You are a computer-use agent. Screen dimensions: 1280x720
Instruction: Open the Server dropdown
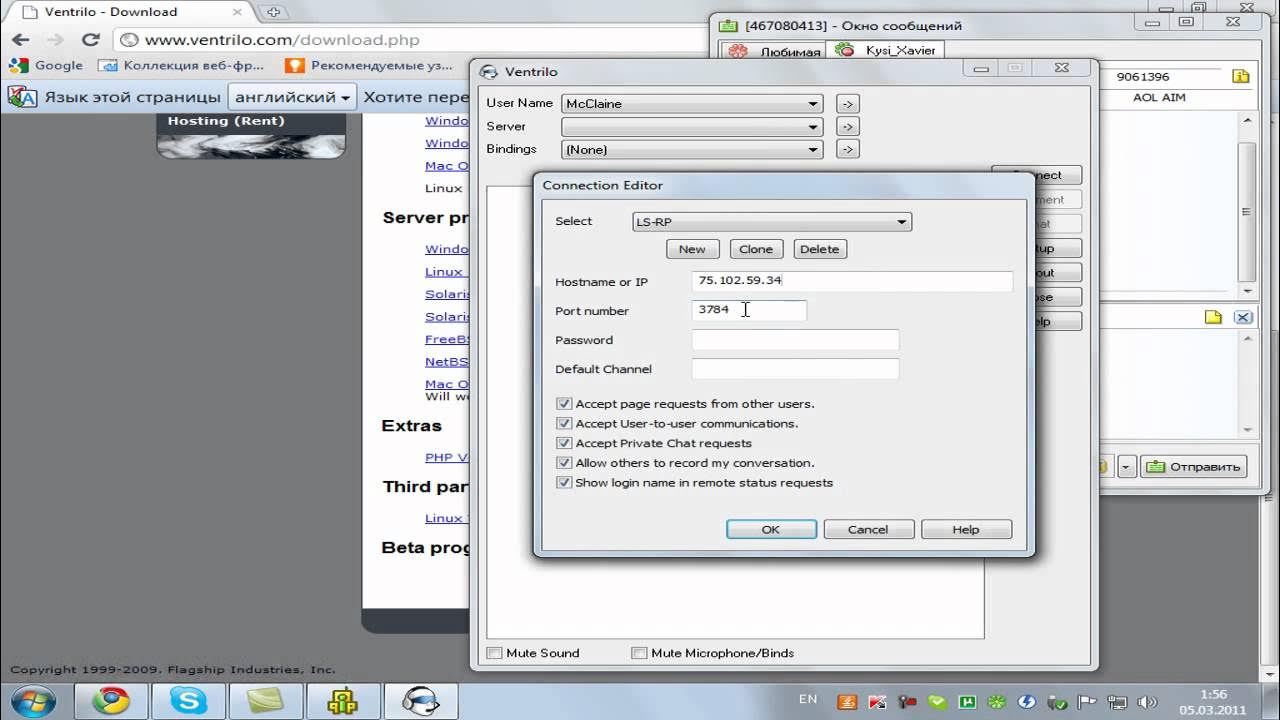pyautogui.click(x=691, y=127)
